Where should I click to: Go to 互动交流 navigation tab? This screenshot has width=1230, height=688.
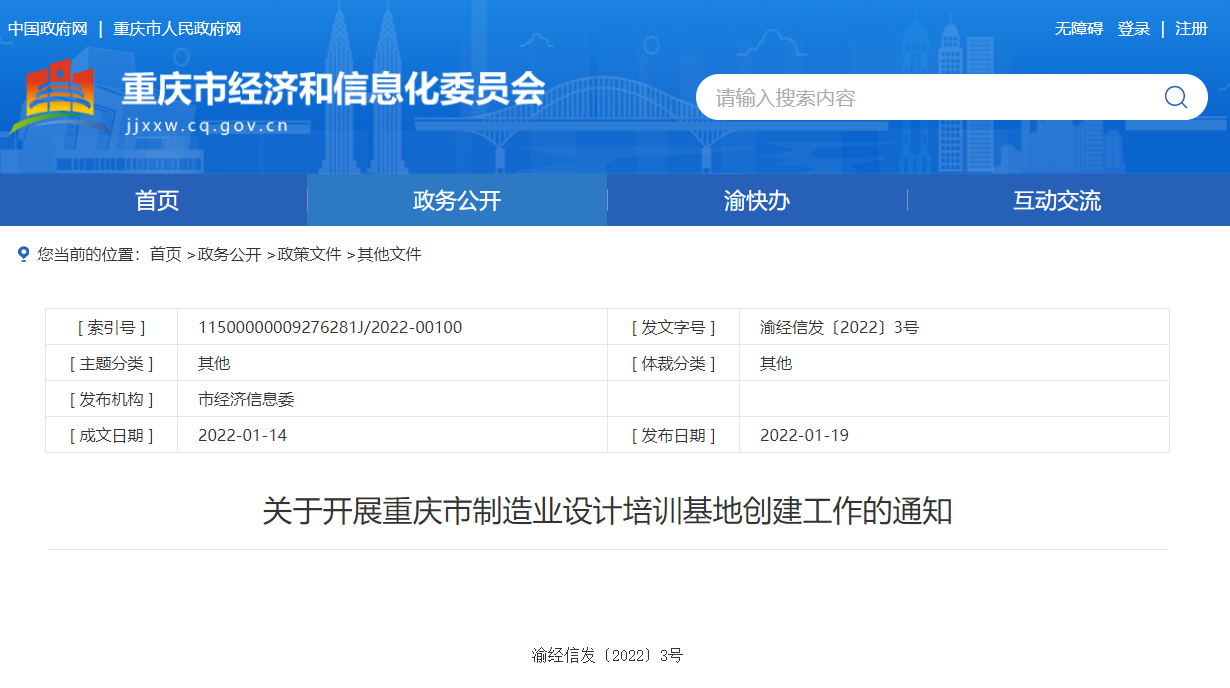click(x=1056, y=201)
